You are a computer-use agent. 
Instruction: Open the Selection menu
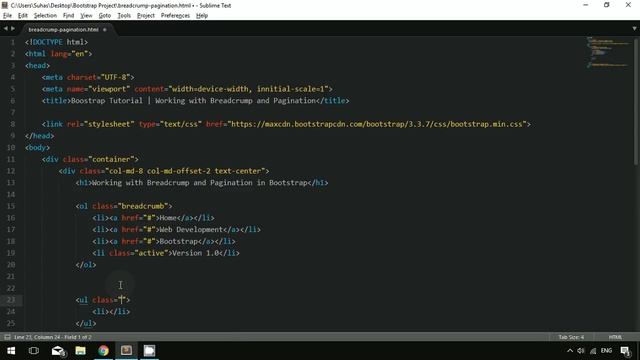[45, 16]
